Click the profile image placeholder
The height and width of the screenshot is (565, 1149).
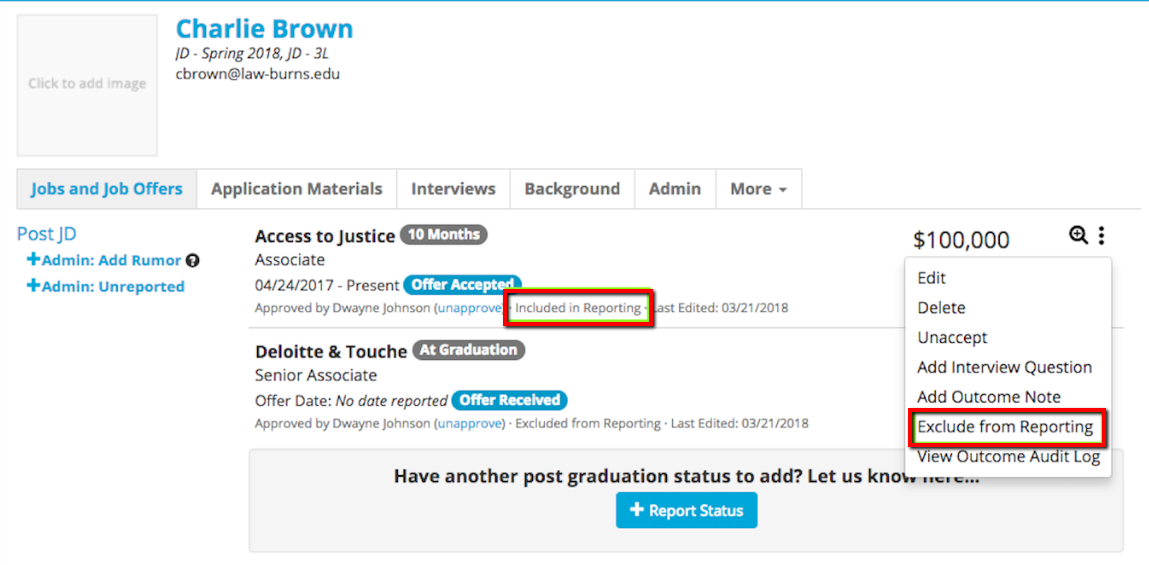(87, 85)
